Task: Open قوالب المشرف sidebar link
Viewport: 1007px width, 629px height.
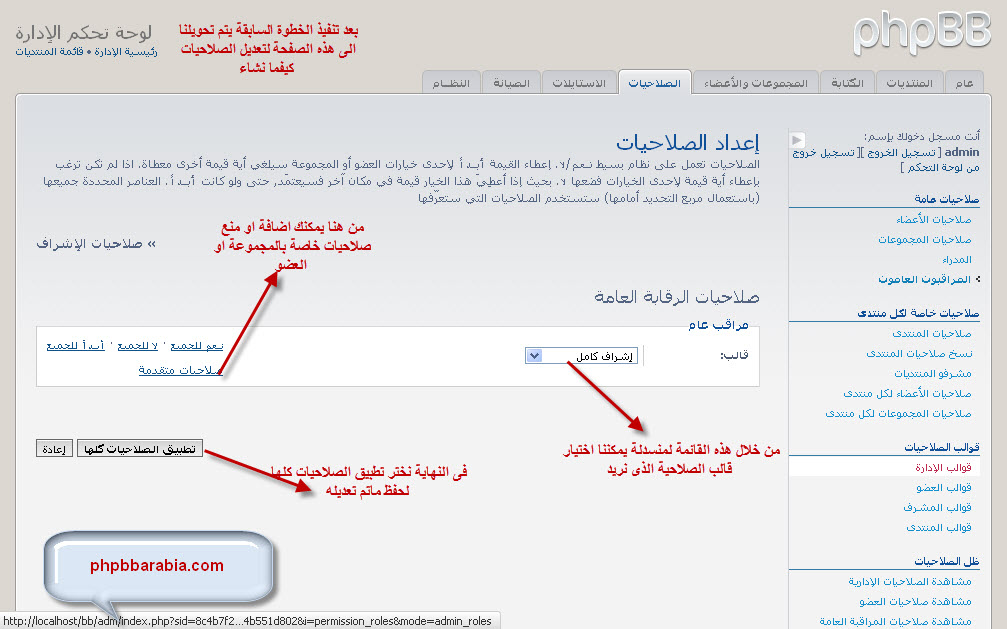Action: tap(938, 508)
